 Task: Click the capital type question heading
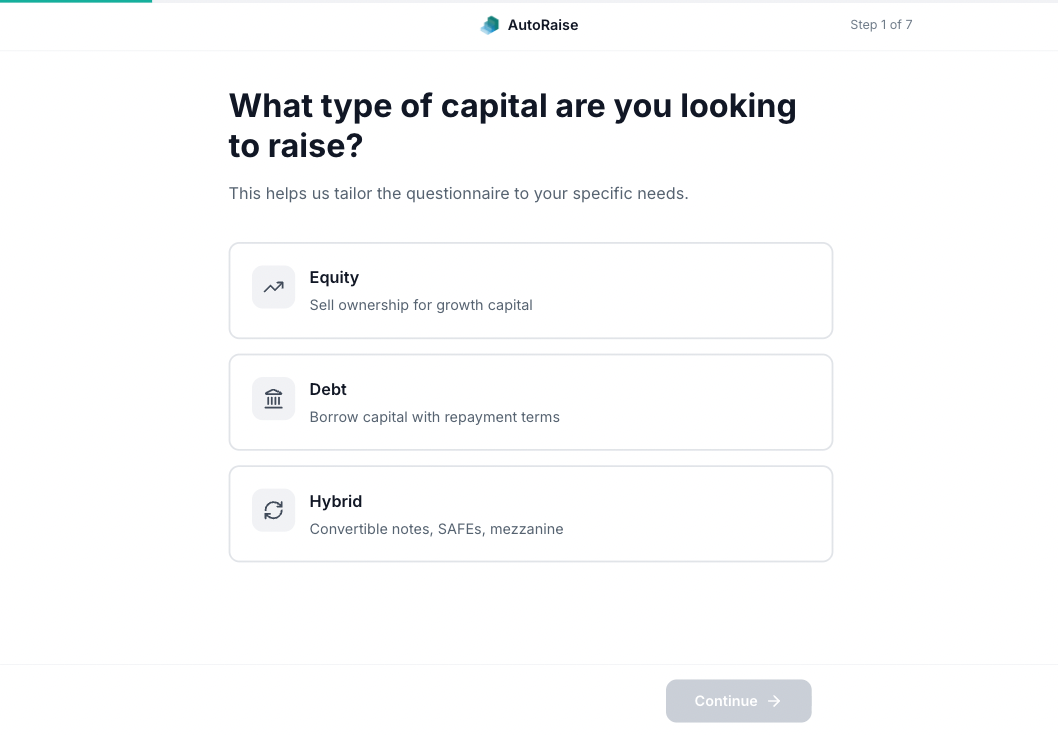[x=513, y=125]
